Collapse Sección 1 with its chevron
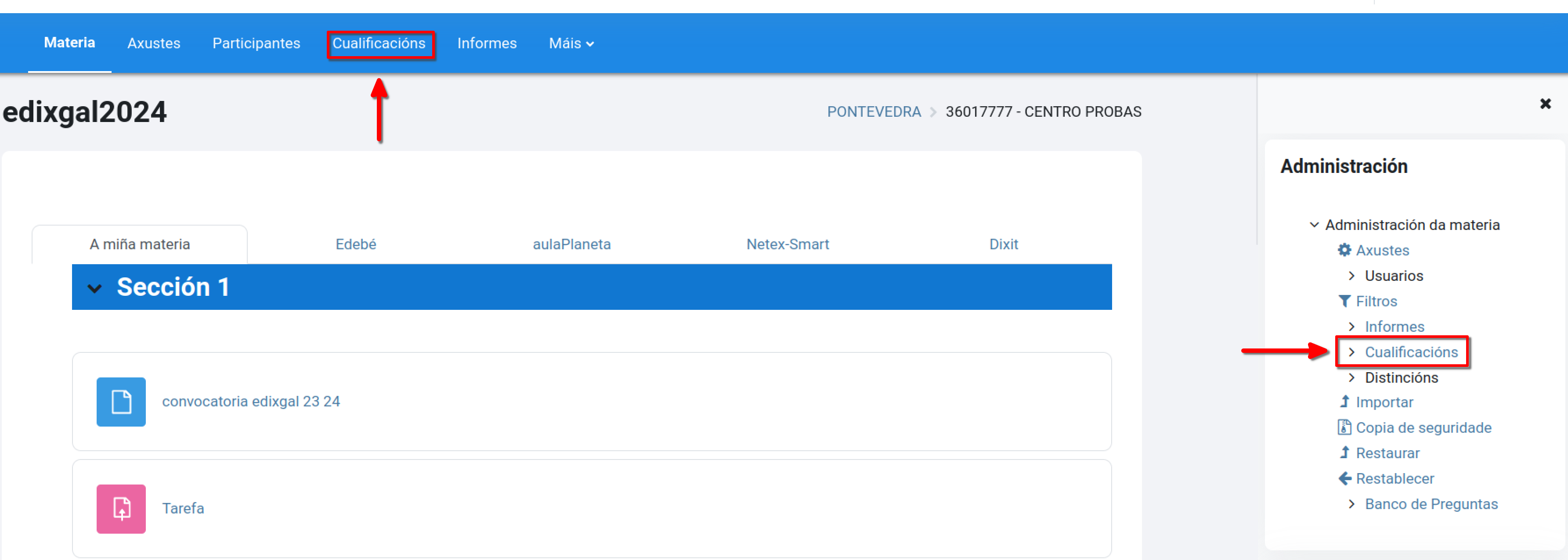 tap(94, 288)
